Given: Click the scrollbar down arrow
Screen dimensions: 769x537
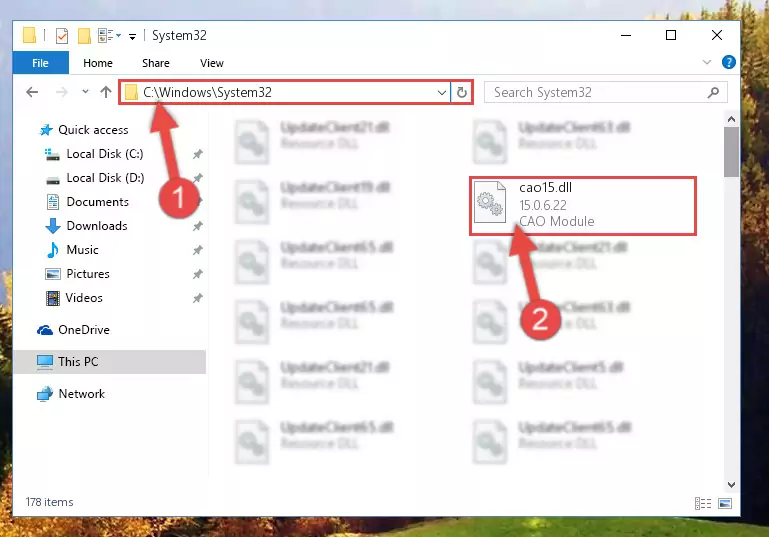Looking at the screenshot, I should pyautogui.click(x=731, y=485).
